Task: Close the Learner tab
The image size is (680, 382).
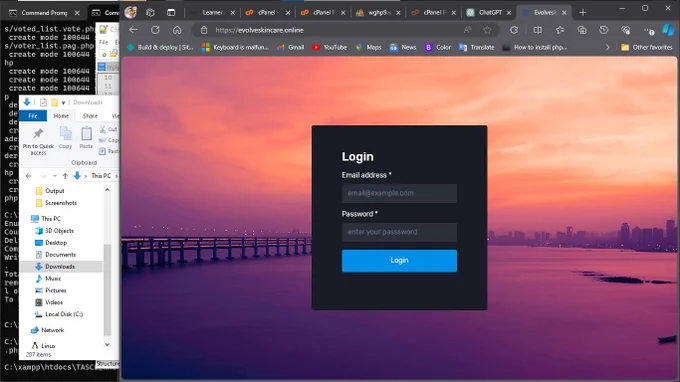Action: [x=232, y=13]
